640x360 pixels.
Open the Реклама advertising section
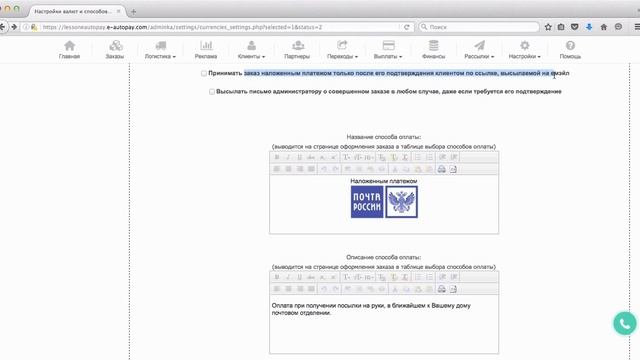pyautogui.click(x=206, y=50)
